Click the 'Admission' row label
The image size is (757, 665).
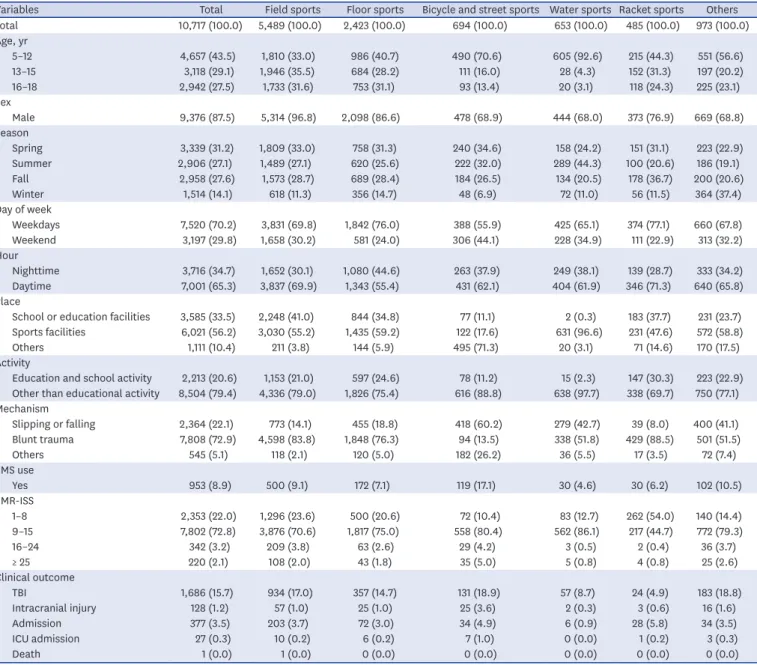click(x=37, y=623)
